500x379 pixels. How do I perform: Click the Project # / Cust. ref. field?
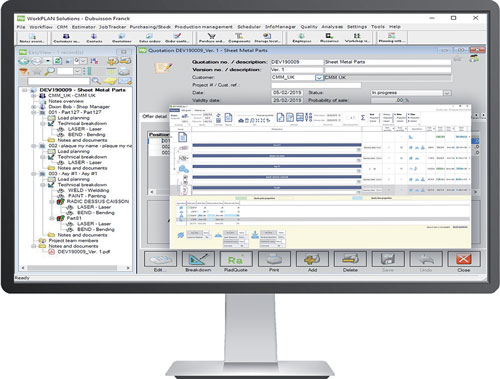[316, 85]
